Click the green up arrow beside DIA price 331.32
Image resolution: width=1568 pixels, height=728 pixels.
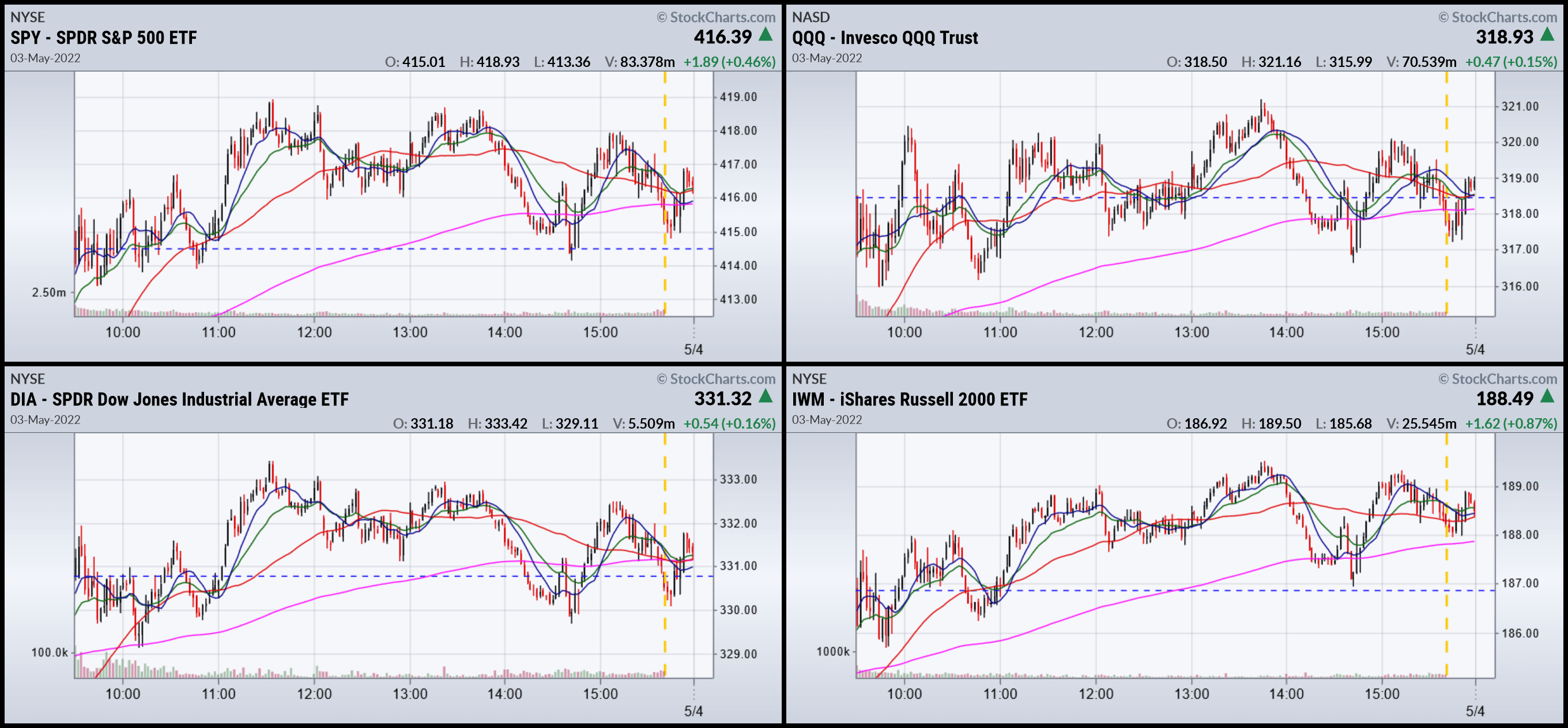[766, 396]
